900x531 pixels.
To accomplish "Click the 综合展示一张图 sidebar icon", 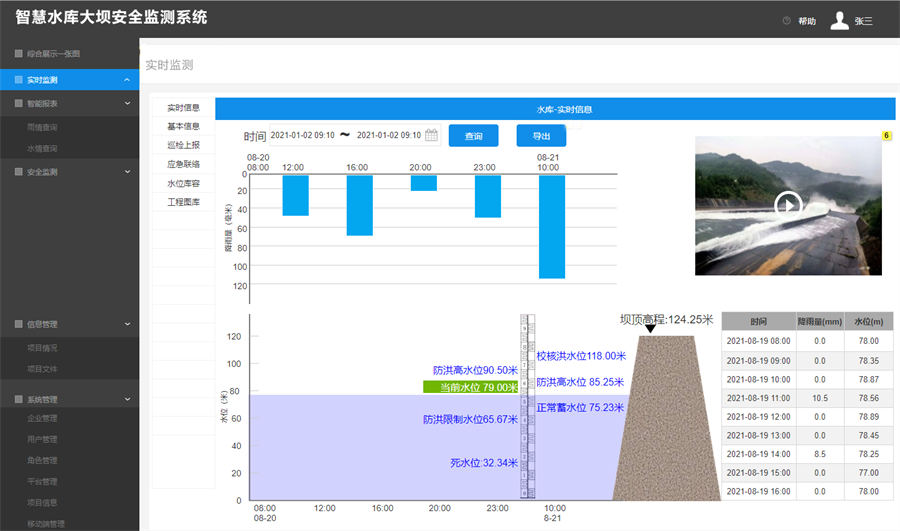I will (x=18, y=53).
